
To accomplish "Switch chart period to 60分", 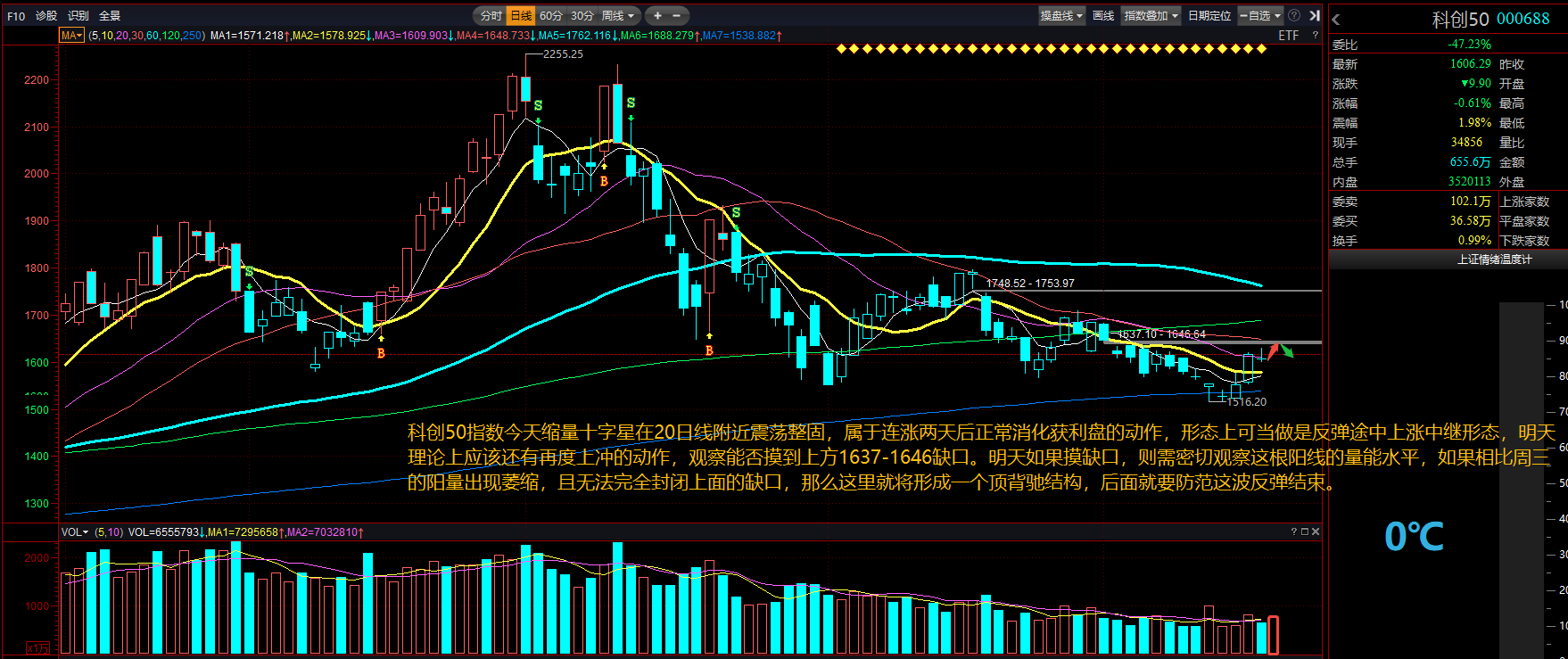I will [x=551, y=16].
